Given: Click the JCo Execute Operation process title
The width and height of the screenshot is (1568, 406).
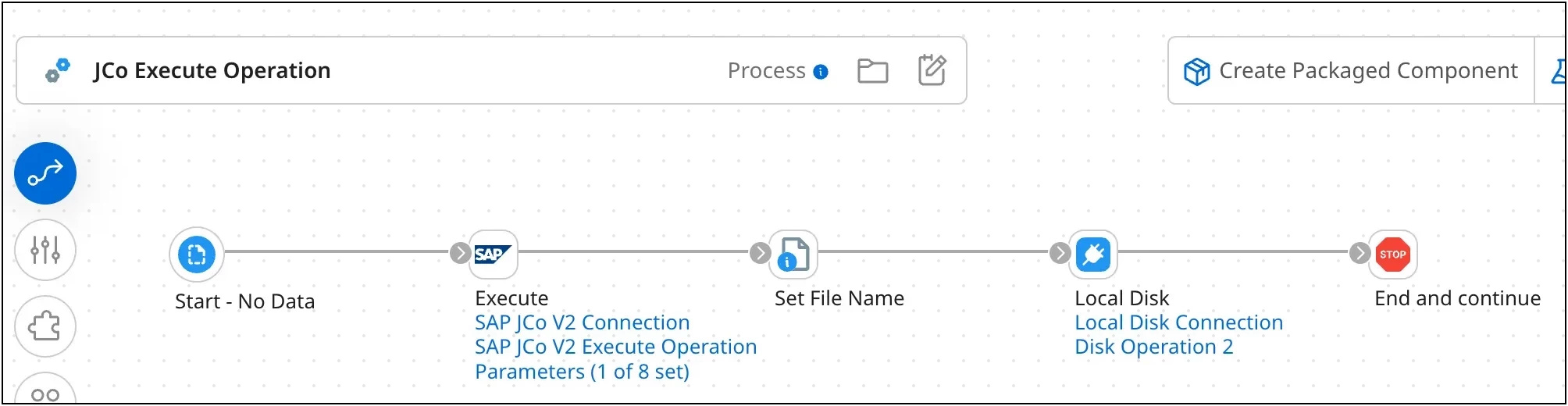Looking at the screenshot, I should (x=212, y=71).
